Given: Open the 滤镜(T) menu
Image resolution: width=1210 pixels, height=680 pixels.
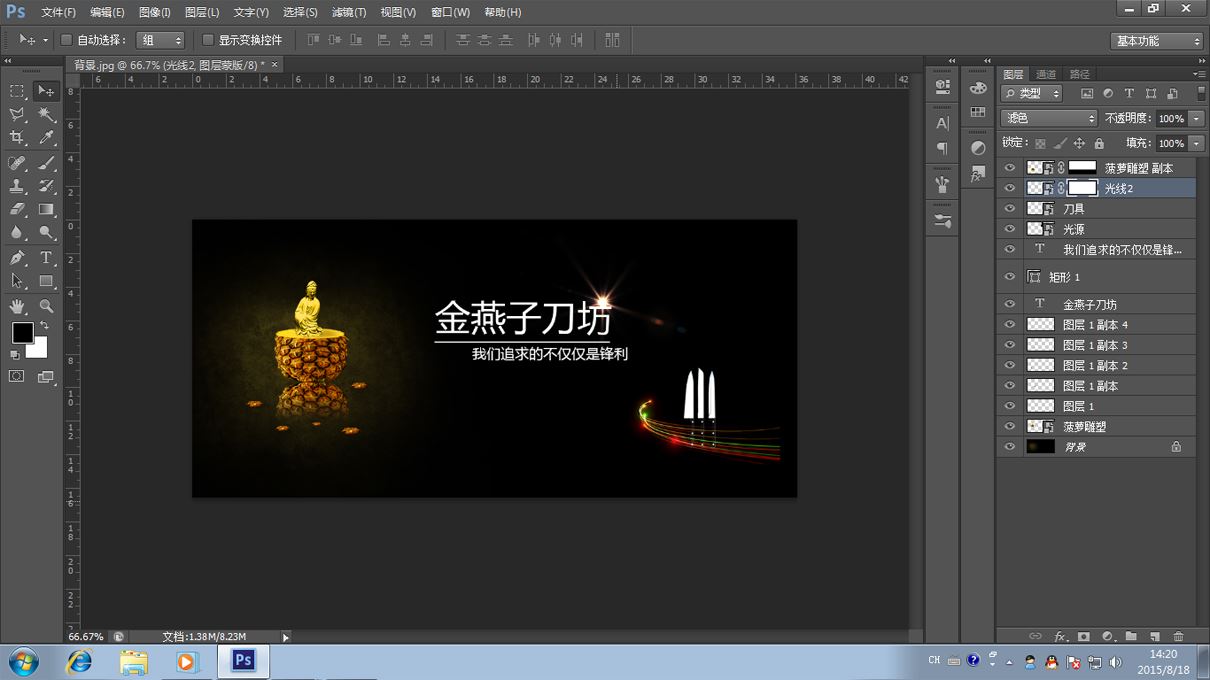Looking at the screenshot, I should tap(349, 12).
